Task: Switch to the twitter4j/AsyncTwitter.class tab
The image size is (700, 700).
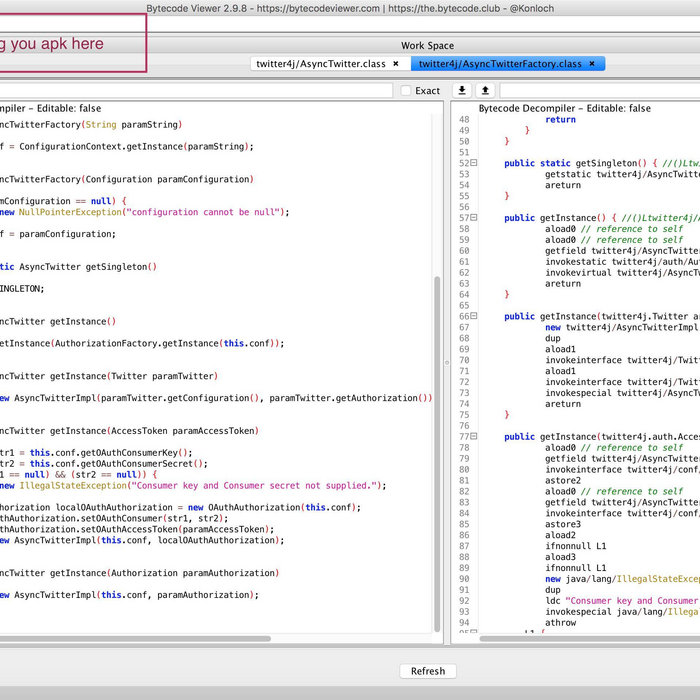Action: tap(320, 64)
